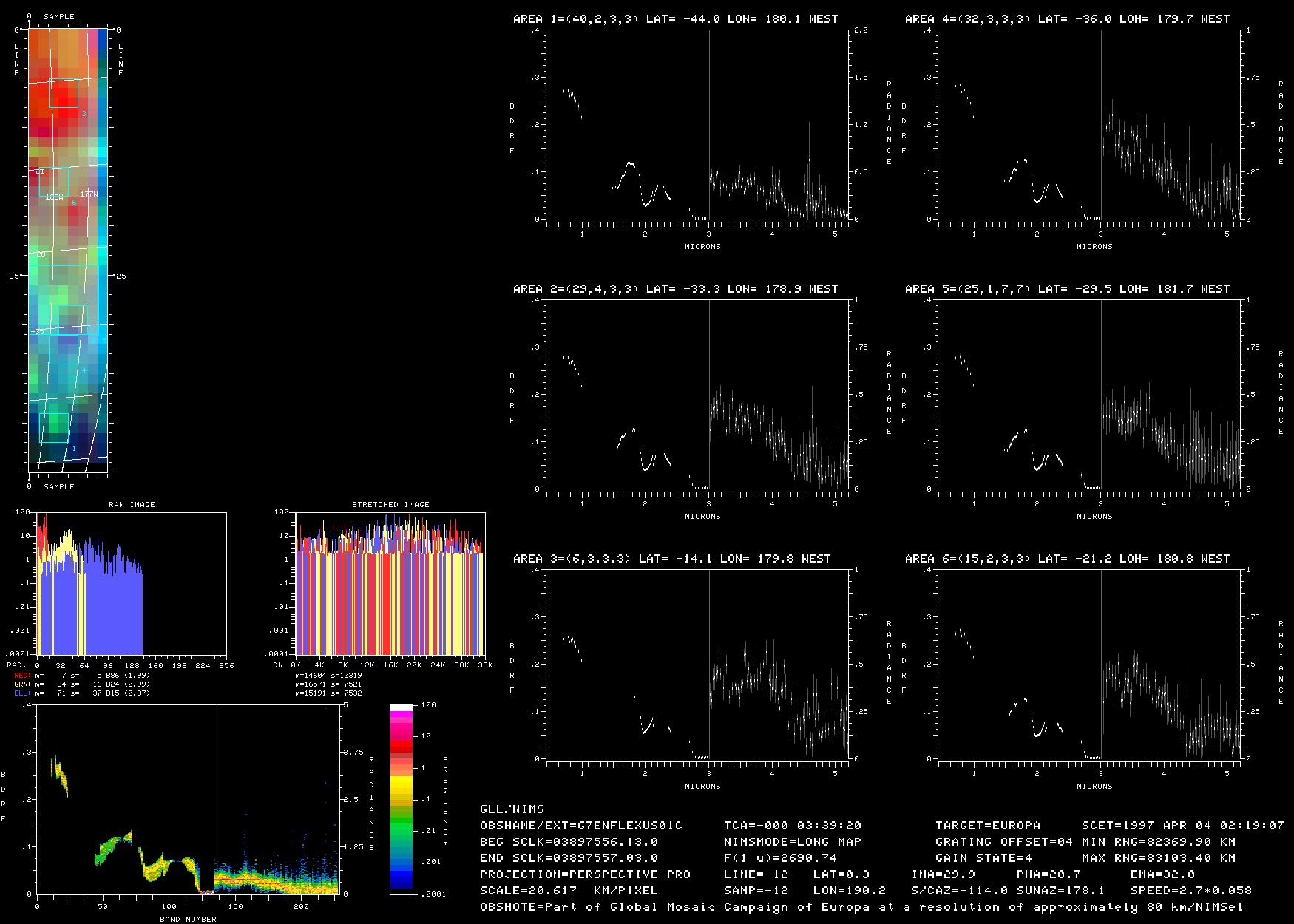The width and height of the screenshot is (1294, 924).
Task: Click the BLU channel statistics line
Action: (81, 693)
